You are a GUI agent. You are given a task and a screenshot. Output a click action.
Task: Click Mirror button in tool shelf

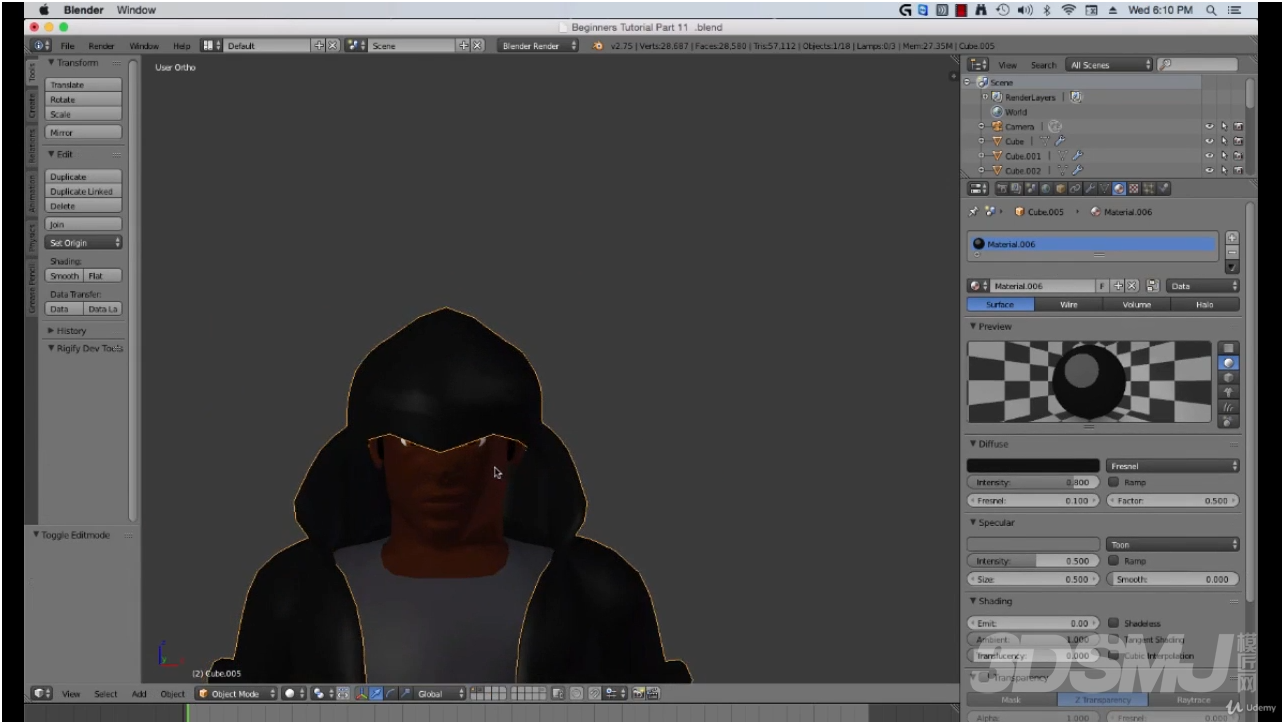[x=84, y=132]
